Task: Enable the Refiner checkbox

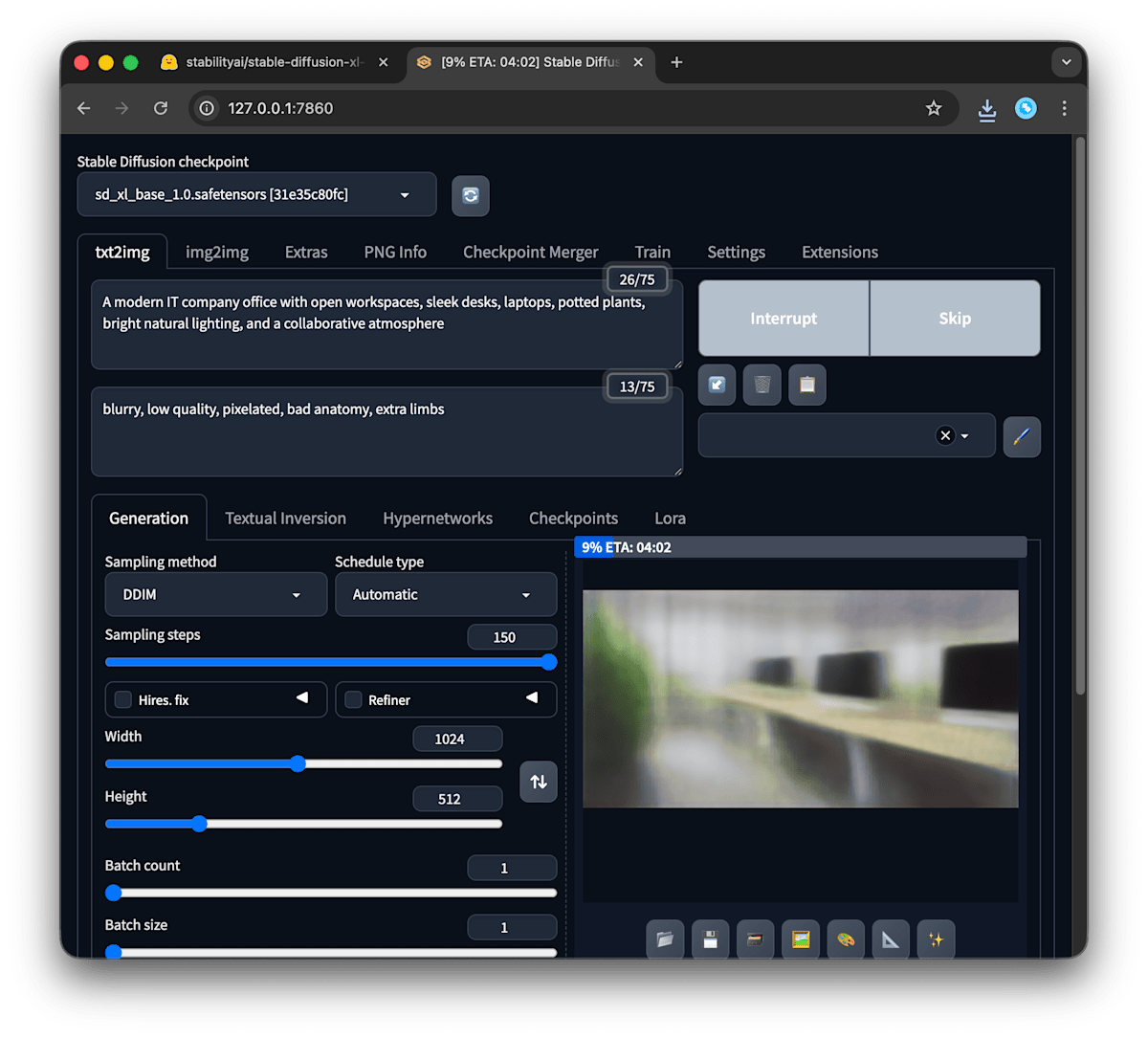Action: tap(353, 699)
